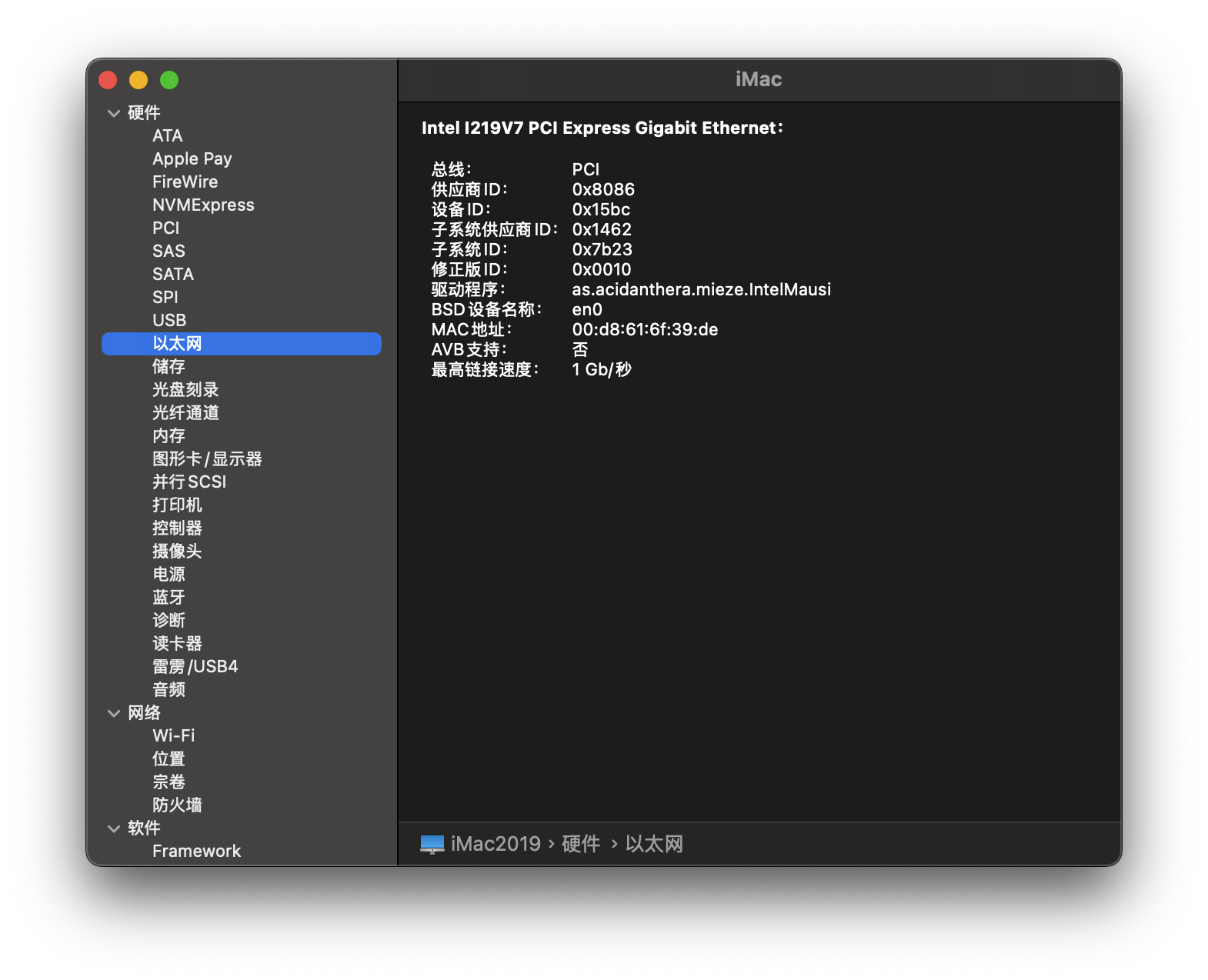
Task: Click the BSD device name en0
Action: [x=587, y=309]
